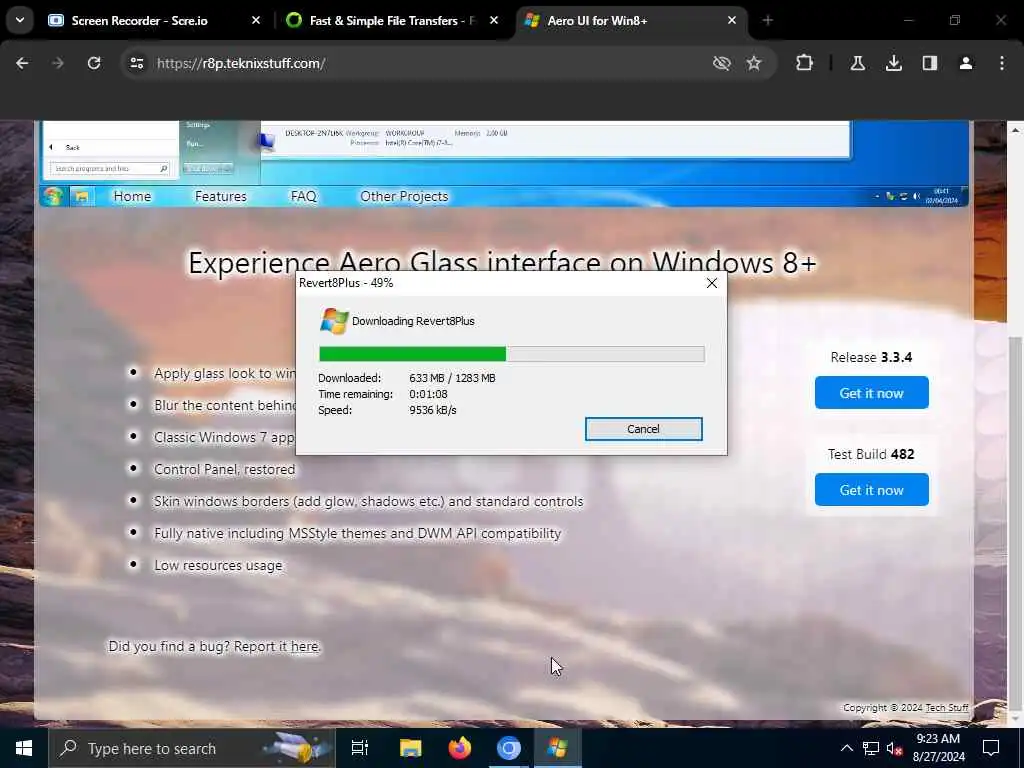1024x768 pixels.
Task: Toggle the browser side panel icon
Action: coord(930,63)
